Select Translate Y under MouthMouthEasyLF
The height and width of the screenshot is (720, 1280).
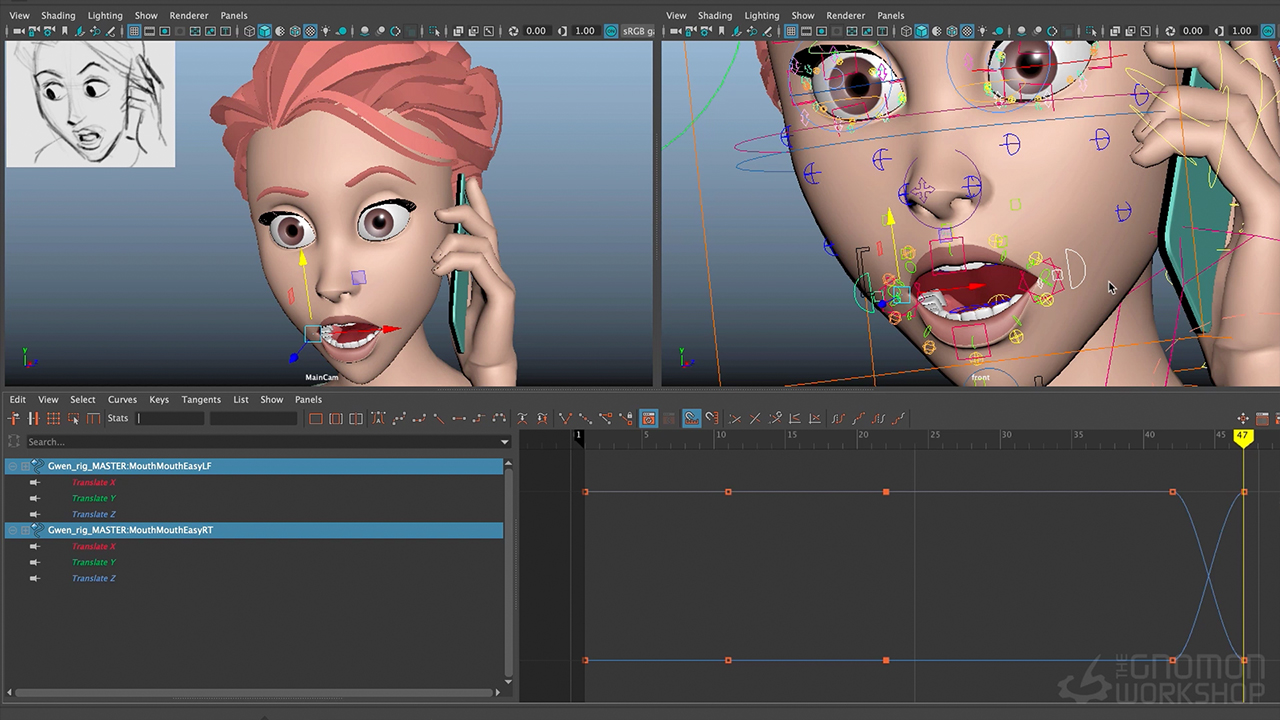(94, 498)
